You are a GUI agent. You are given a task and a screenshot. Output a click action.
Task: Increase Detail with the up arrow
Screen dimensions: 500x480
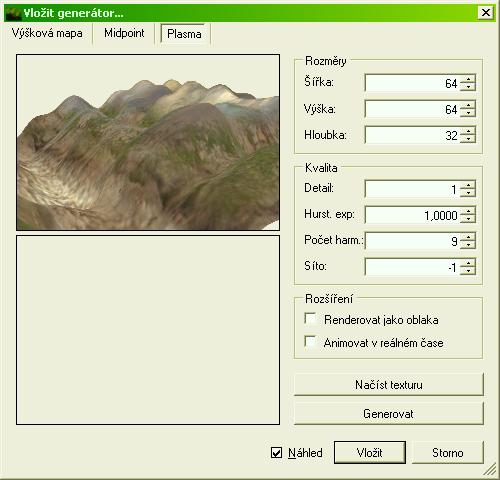coord(468,185)
